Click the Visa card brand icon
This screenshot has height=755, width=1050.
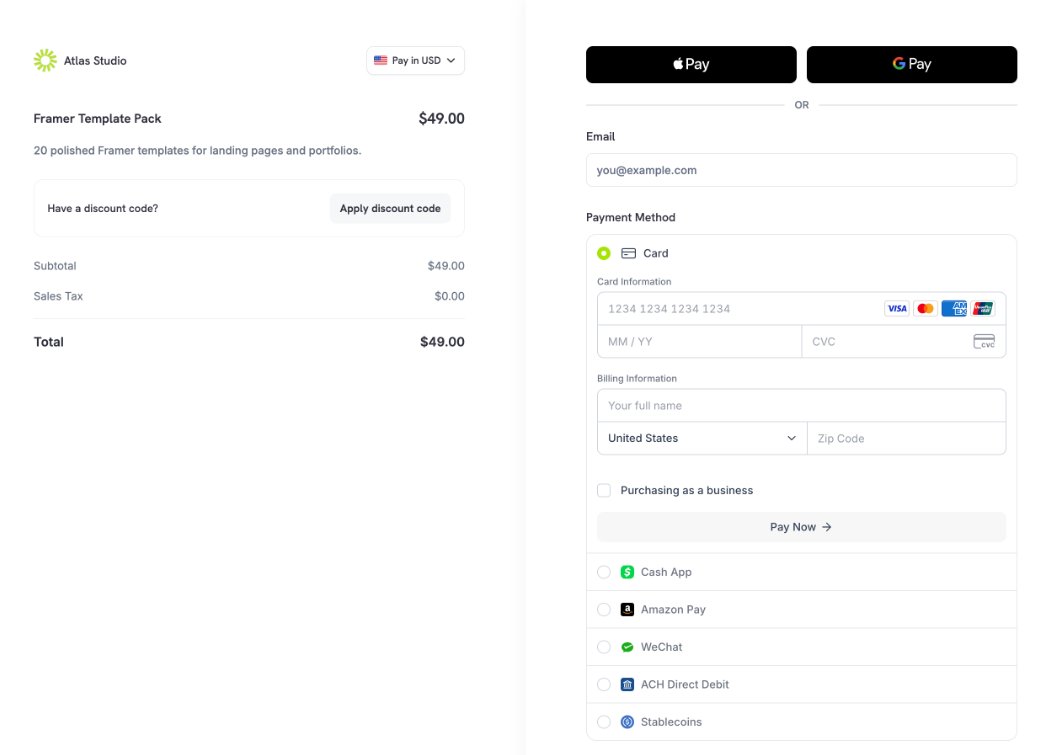point(897,308)
